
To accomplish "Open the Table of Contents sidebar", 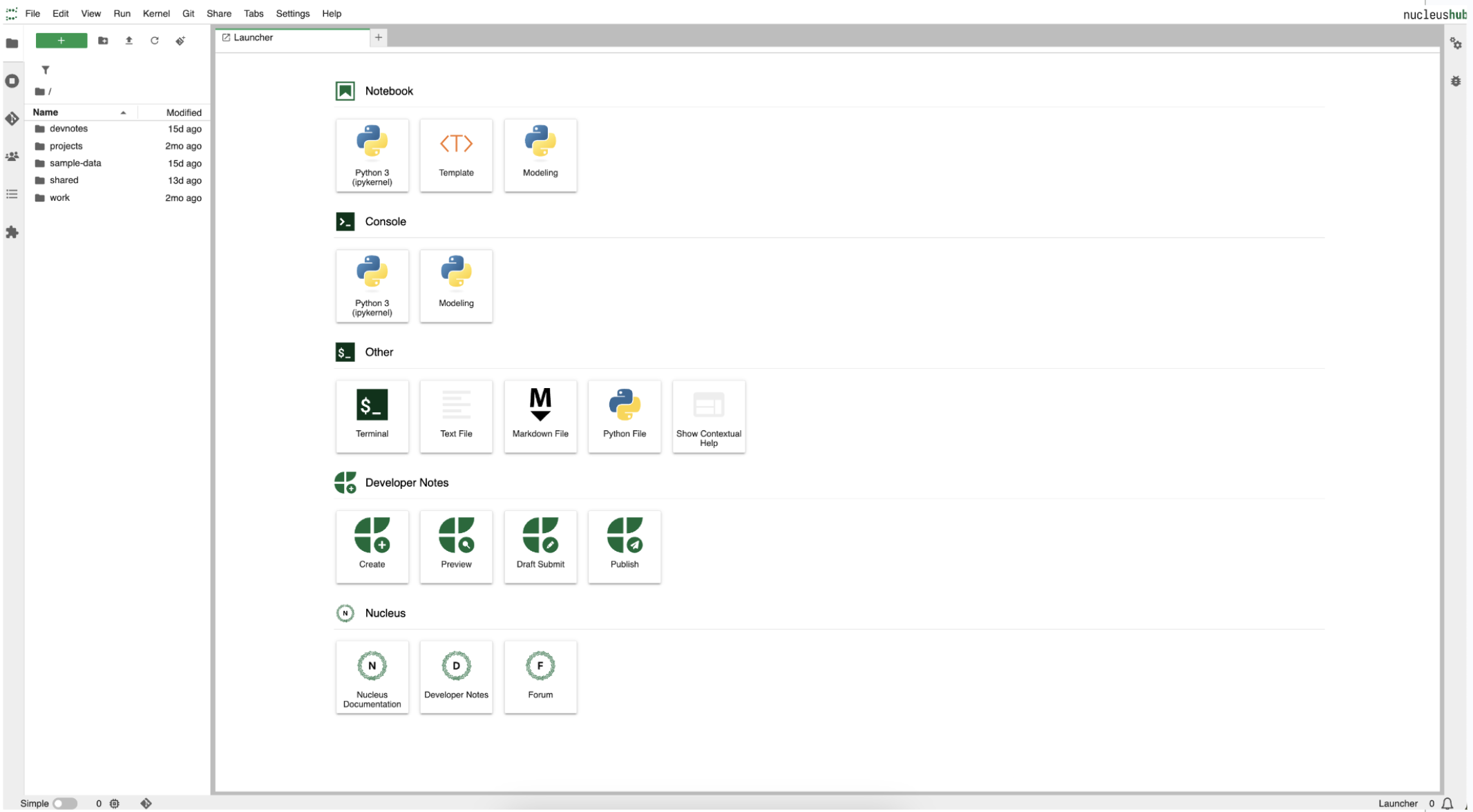I will pyautogui.click(x=12, y=194).
